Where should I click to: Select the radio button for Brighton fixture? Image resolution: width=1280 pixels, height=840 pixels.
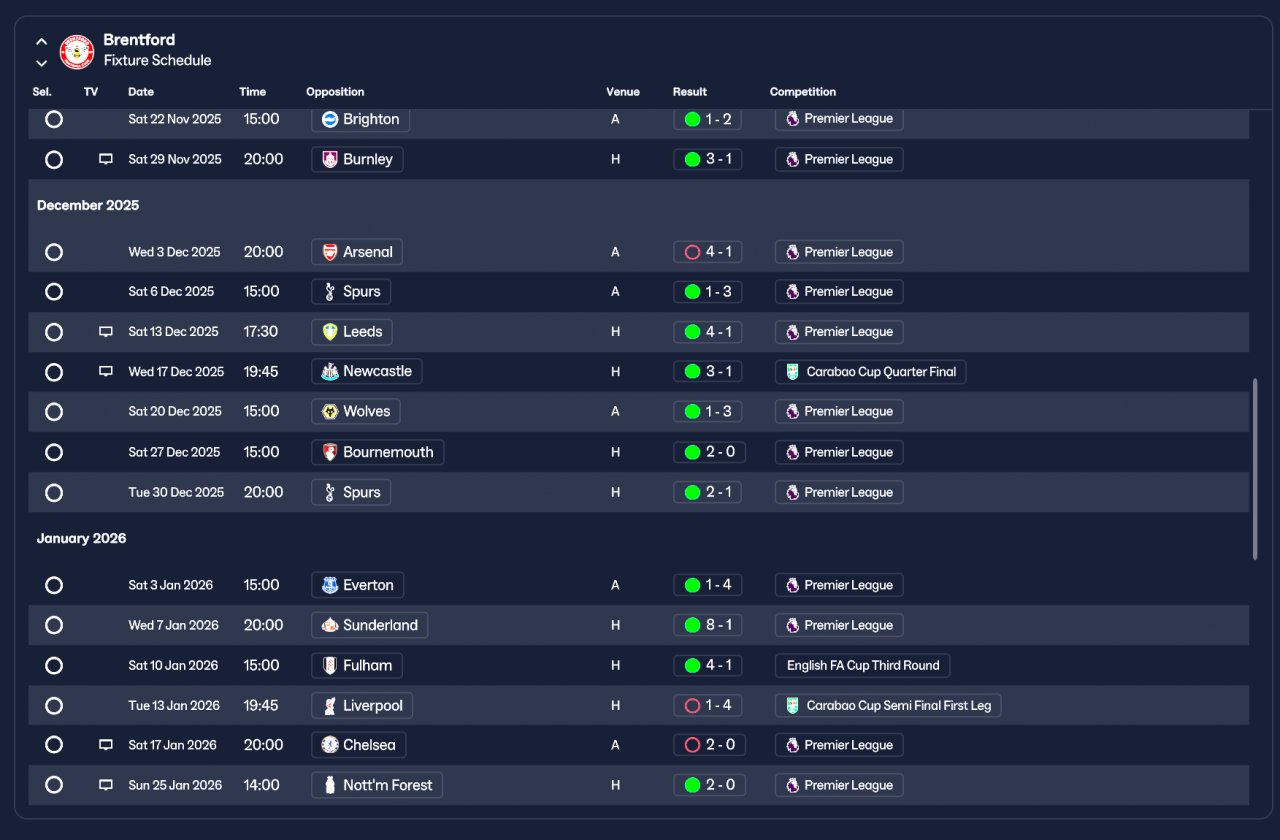54,119
